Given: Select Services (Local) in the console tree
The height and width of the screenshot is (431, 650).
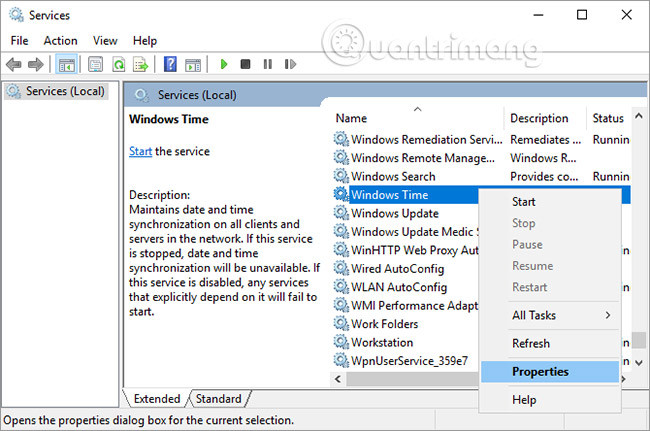Looking at the screenshot, I should [x=62, y=91].
